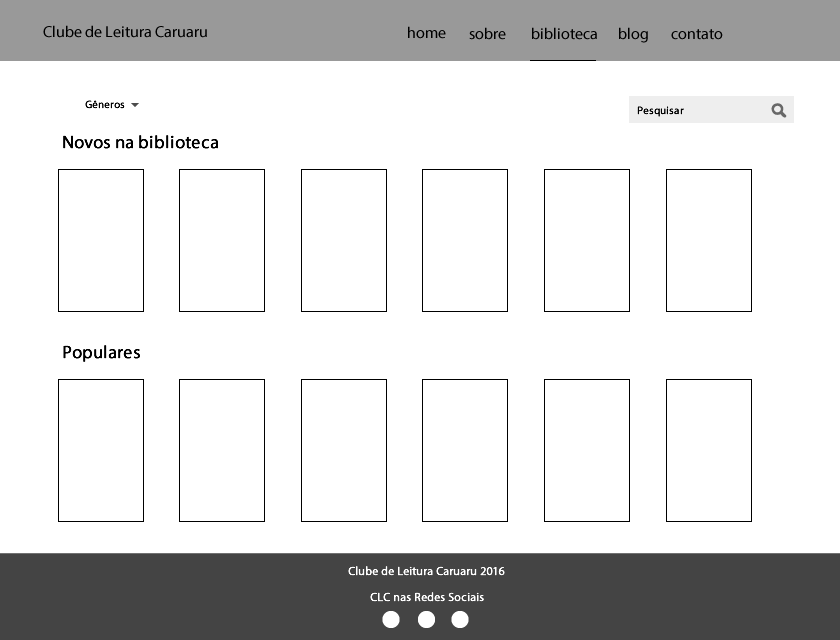Open the first social media circle icon
The width and height of the screenshot is (840, 640).
coord(391,619)
